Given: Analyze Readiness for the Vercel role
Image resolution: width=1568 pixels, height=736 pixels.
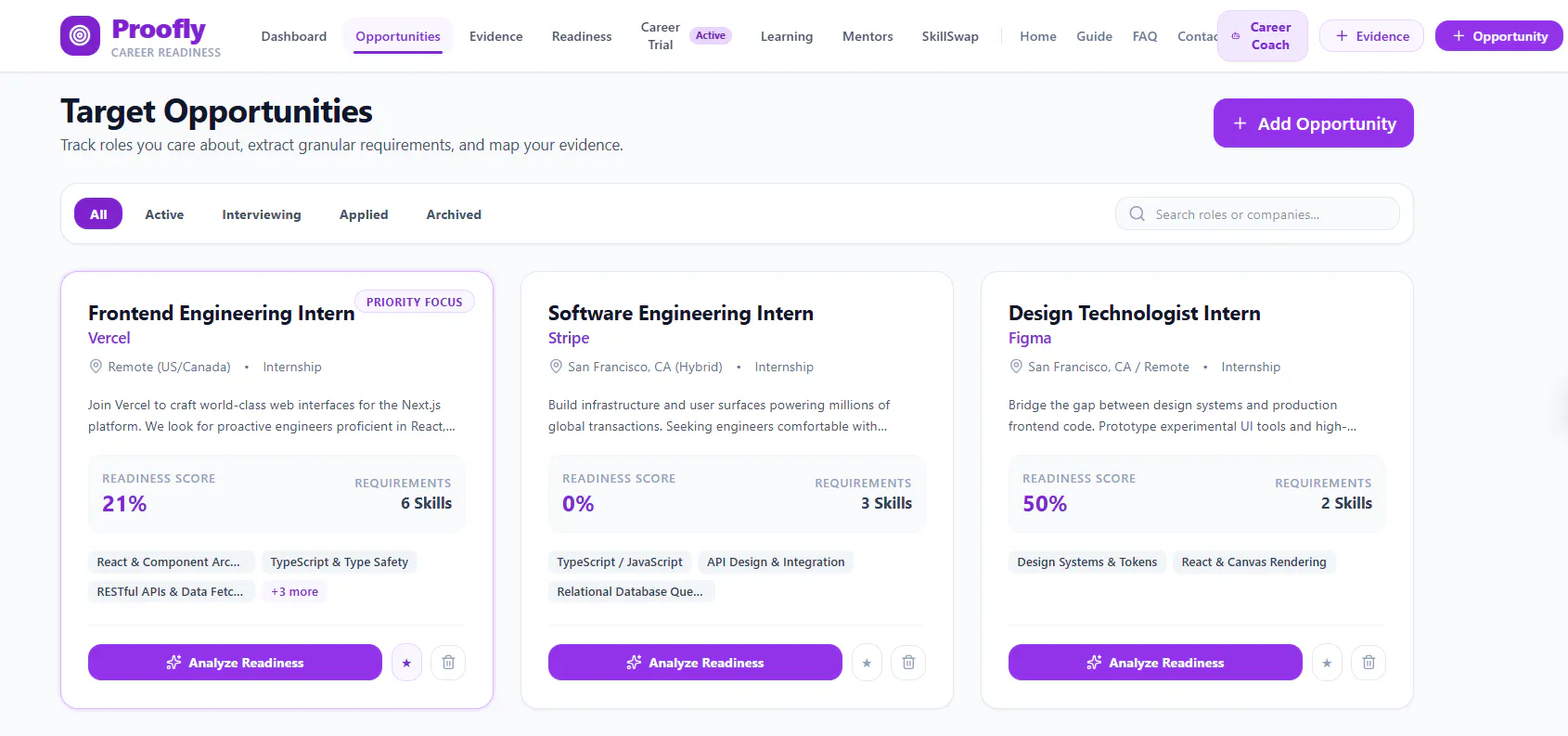Looking at the screenshot, I should (235, 663).
